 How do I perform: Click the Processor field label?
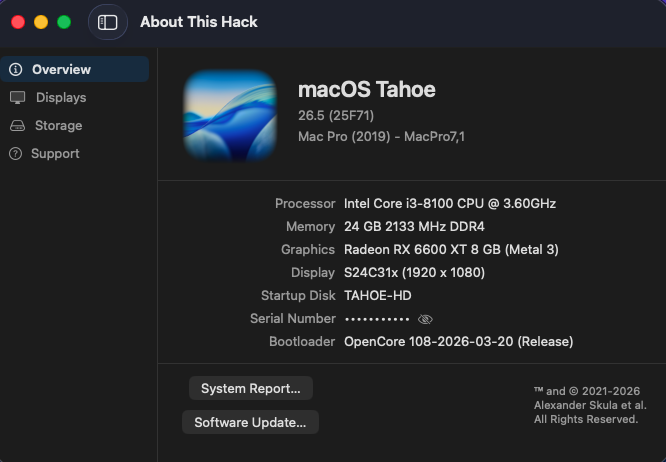click(x=305, y=203)
